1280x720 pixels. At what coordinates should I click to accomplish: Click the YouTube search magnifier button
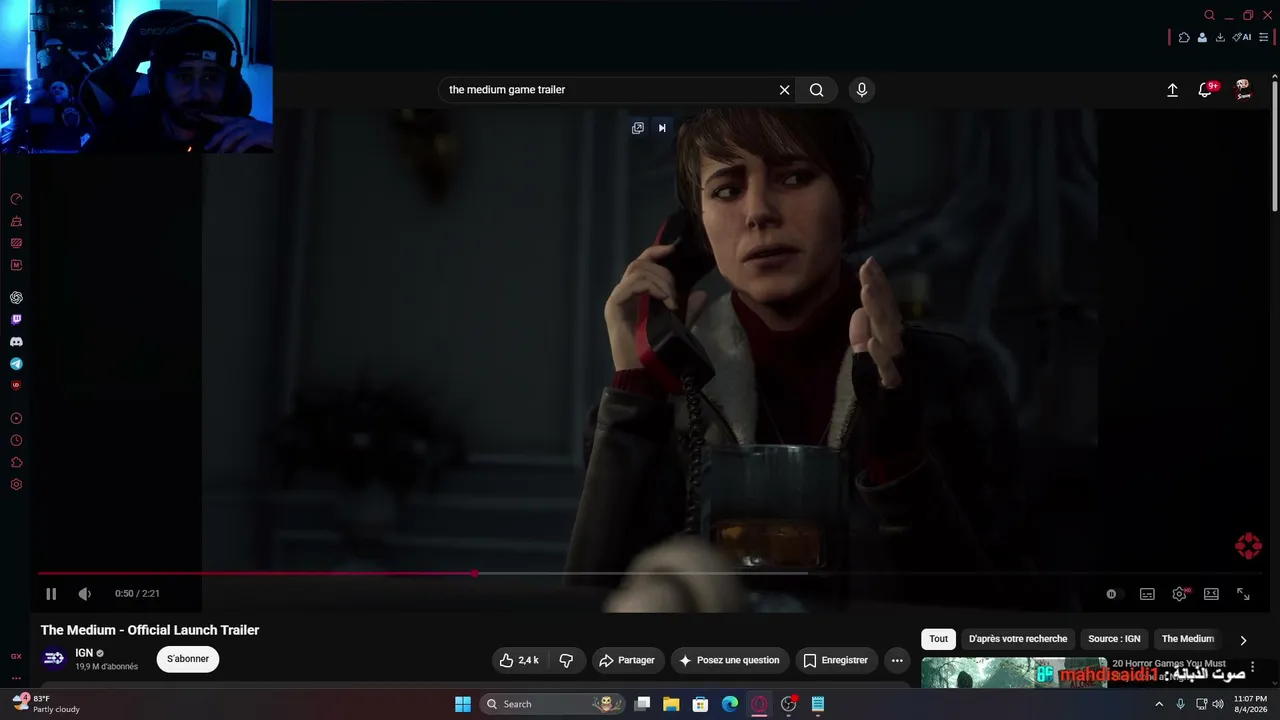point(817,90)
